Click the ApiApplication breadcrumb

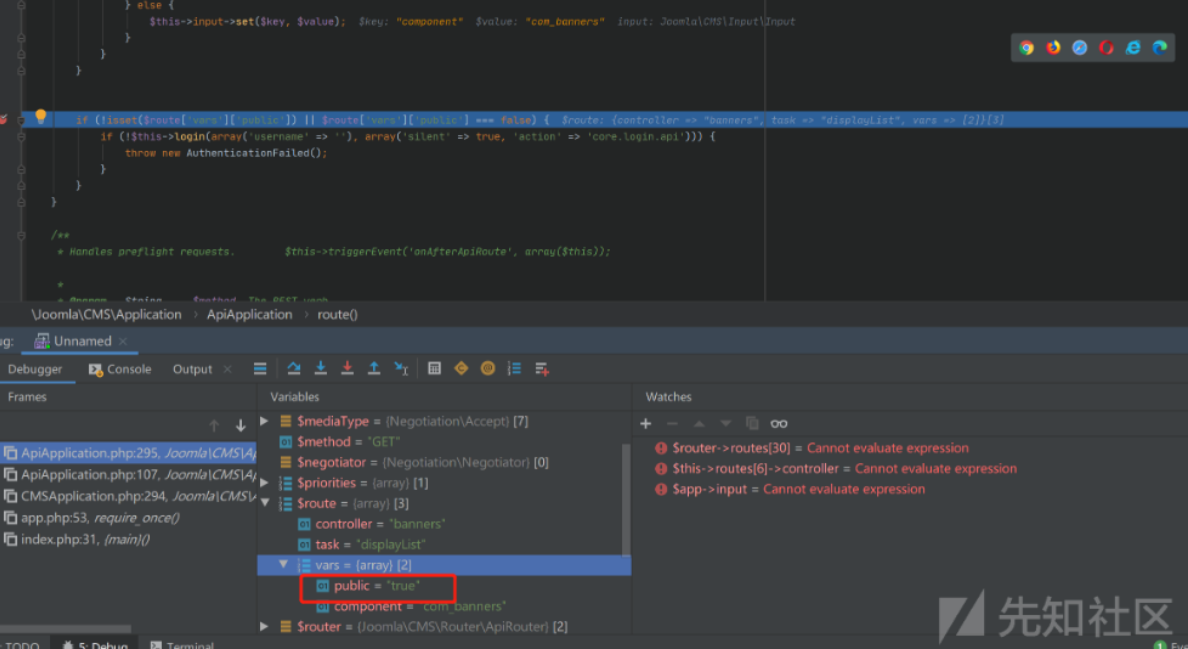[x=249, y=314]
